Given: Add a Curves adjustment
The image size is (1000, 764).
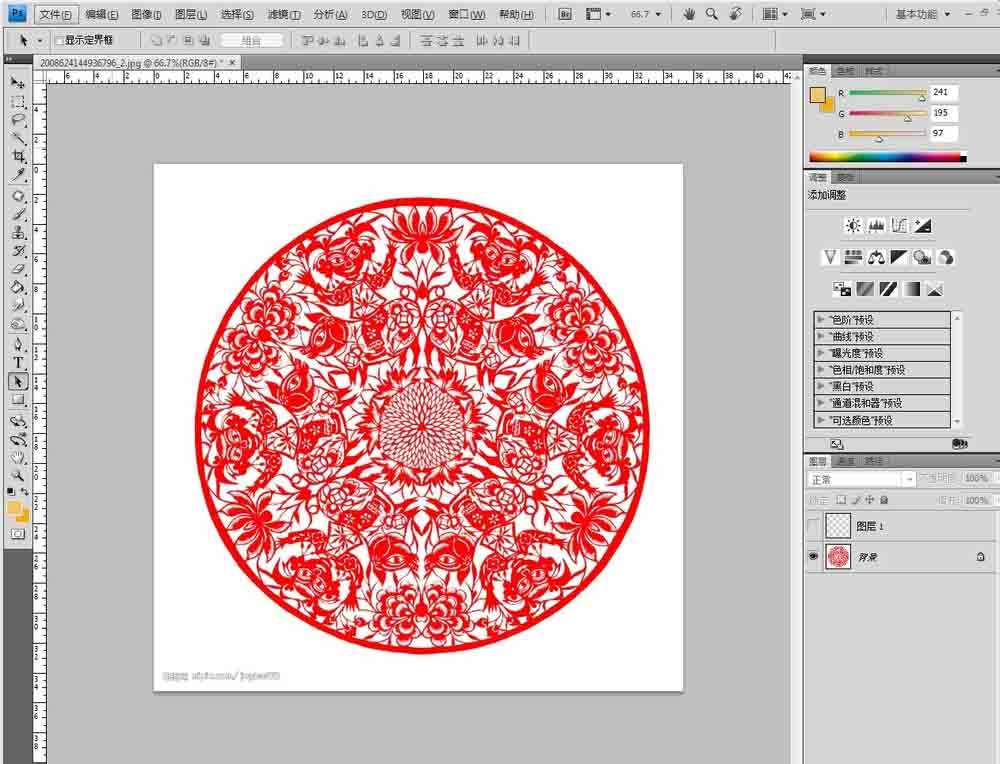Looking at the screenshot, I should (x=899, y=225).
